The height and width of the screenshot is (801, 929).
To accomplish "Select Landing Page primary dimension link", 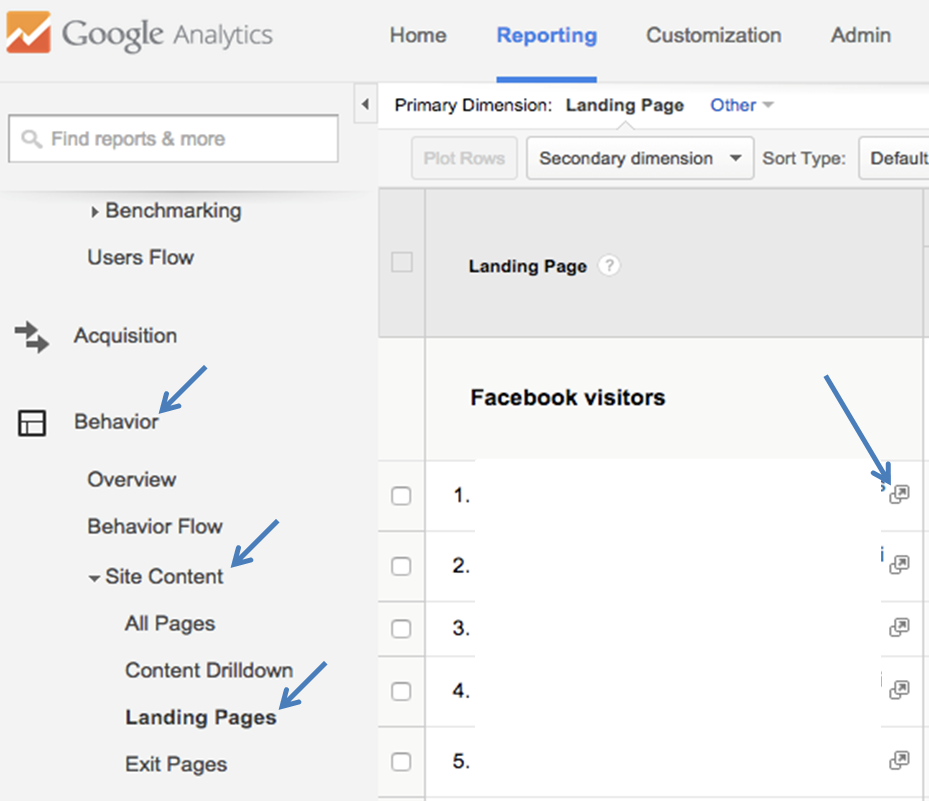I will tap(624, 105).
